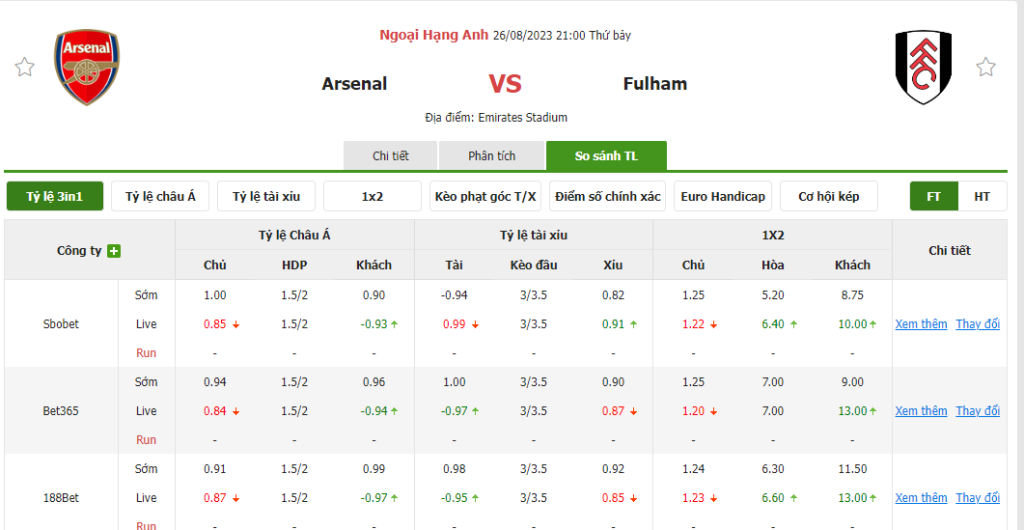Show Tỷ lệ châu Á odds
The width and height of the screenshot is (1024, 530).
[161, 197]
